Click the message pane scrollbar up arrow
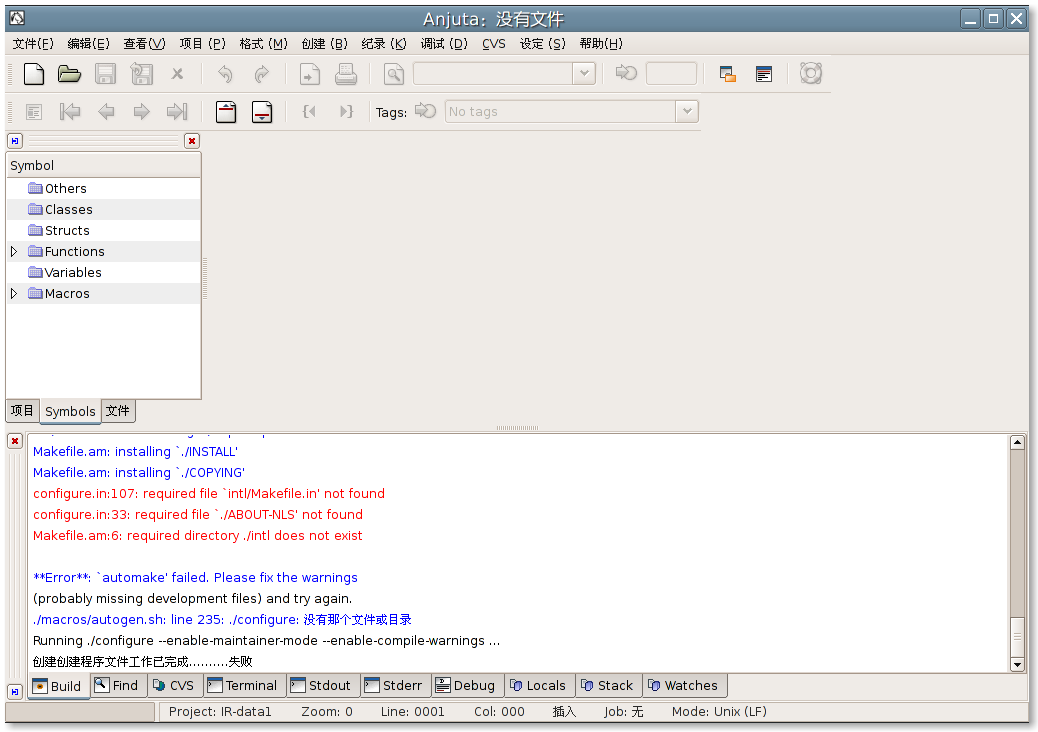The width and height of the screenshot is (1038, 732). (1017, 443)
